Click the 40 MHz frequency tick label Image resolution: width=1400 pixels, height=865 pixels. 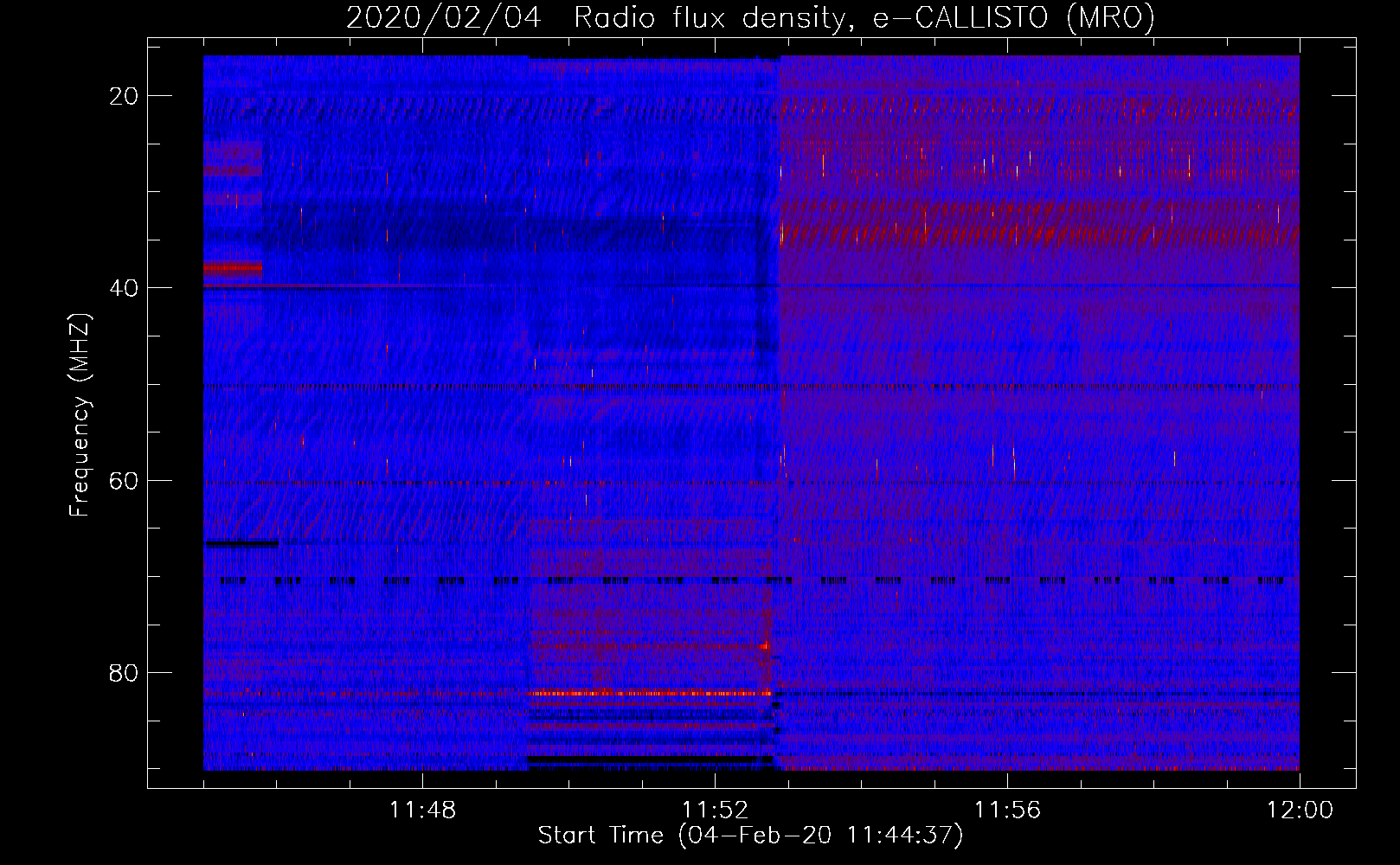tap(125, 287)
